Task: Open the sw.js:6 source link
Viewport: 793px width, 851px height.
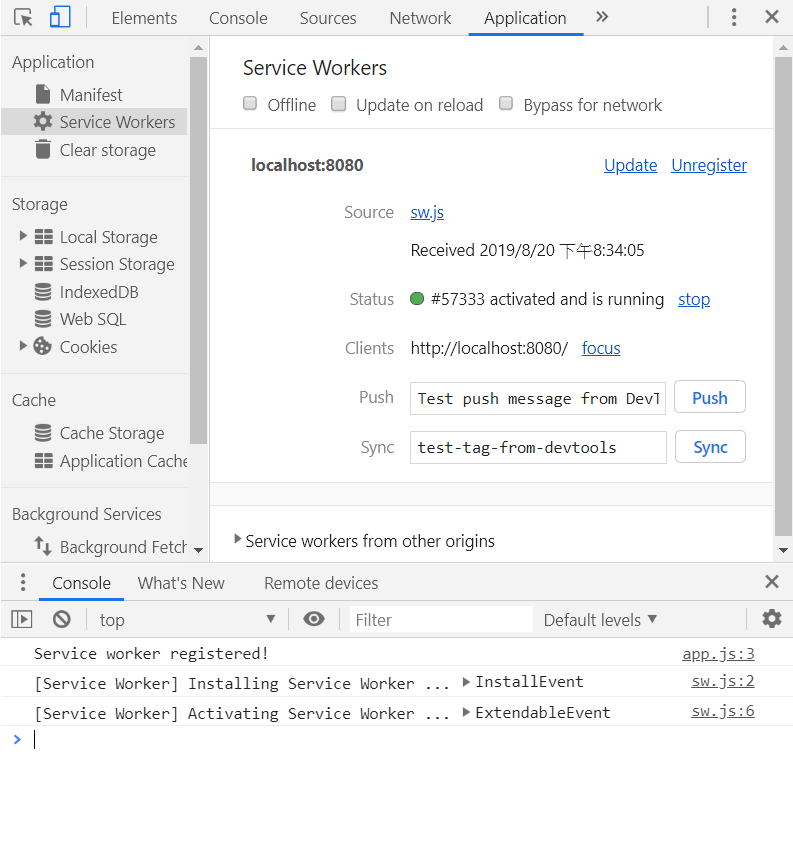Action: pyautogui.click(x=722, y=711)
